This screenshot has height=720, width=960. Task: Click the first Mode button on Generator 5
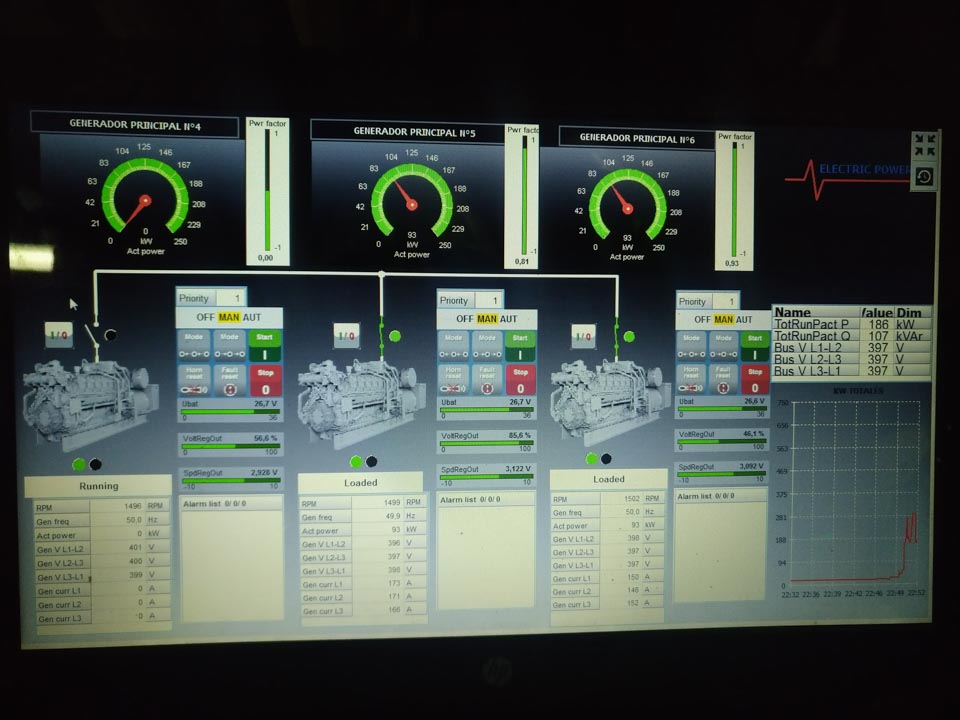point(454,345)
